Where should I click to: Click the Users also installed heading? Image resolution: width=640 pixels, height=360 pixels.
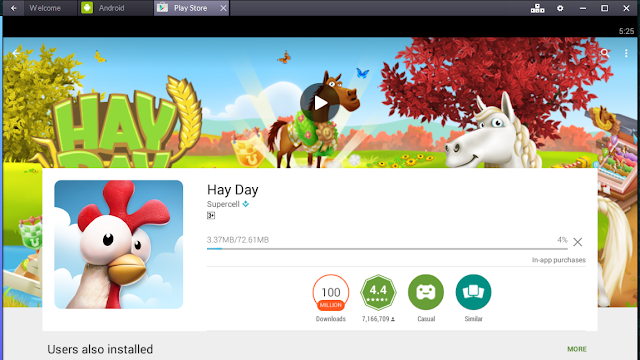coord(100,349)
